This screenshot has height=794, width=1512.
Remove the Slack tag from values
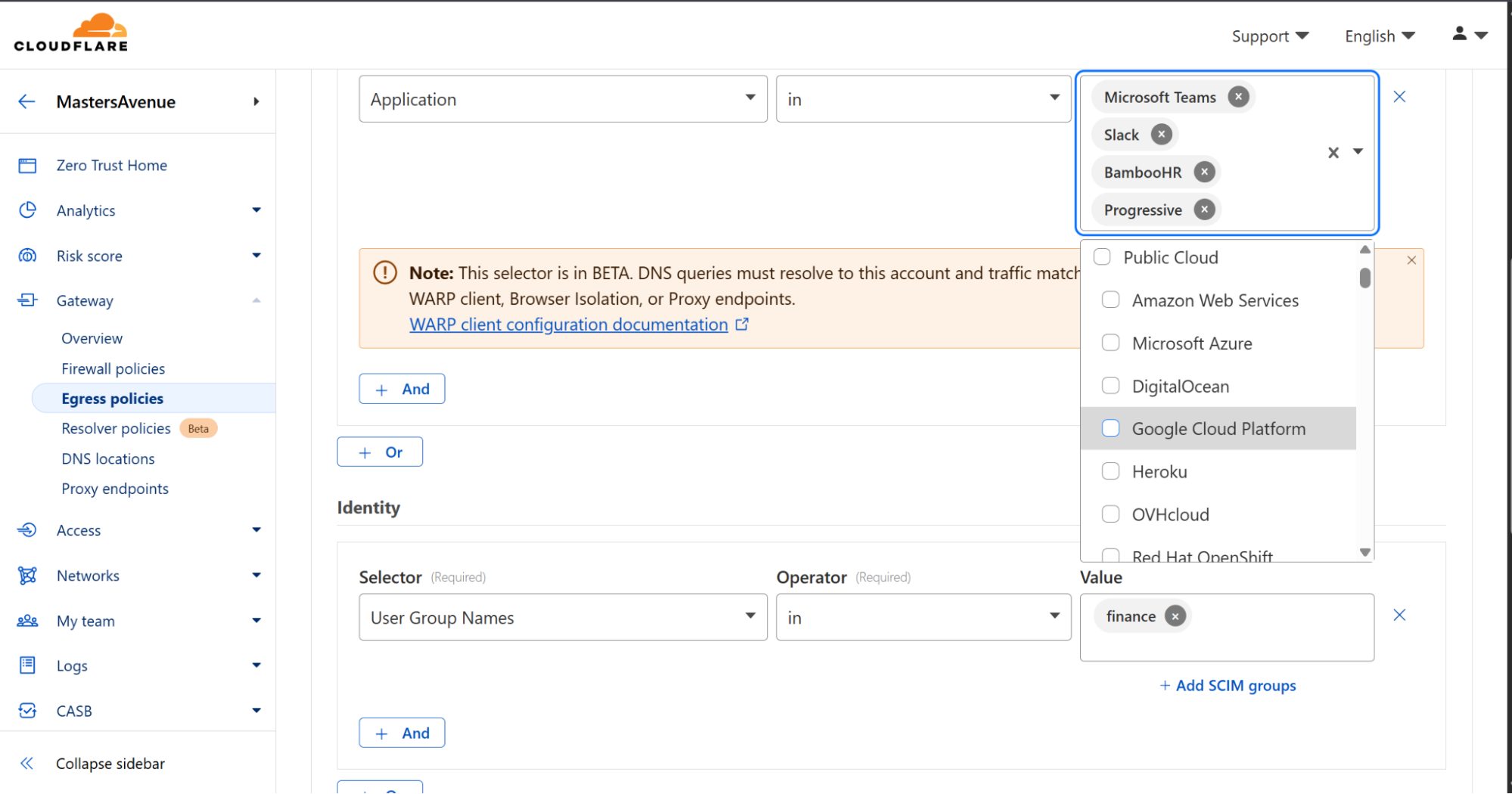[1161, 135]
